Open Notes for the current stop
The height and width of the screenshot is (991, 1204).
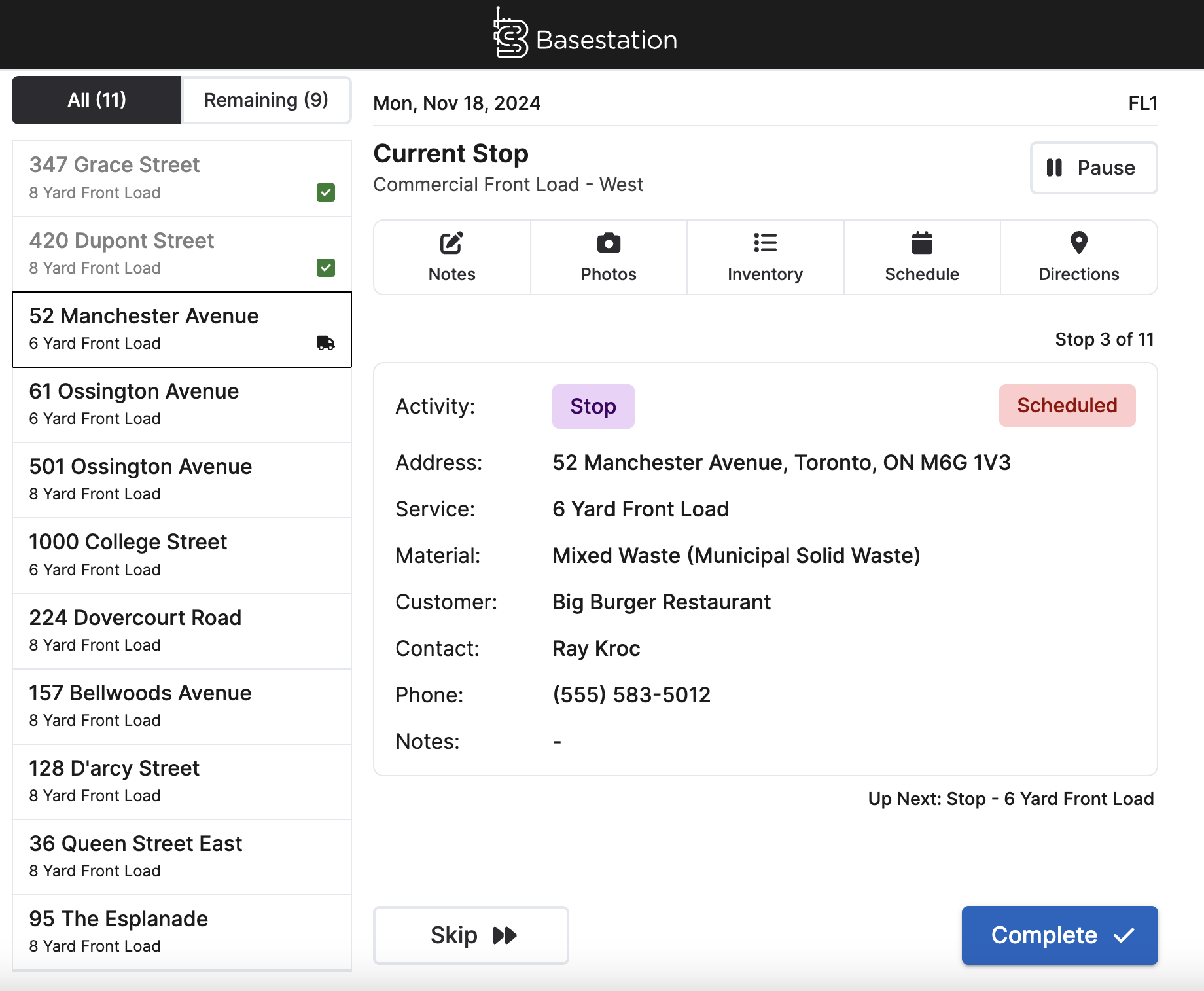tap(451, 257)
